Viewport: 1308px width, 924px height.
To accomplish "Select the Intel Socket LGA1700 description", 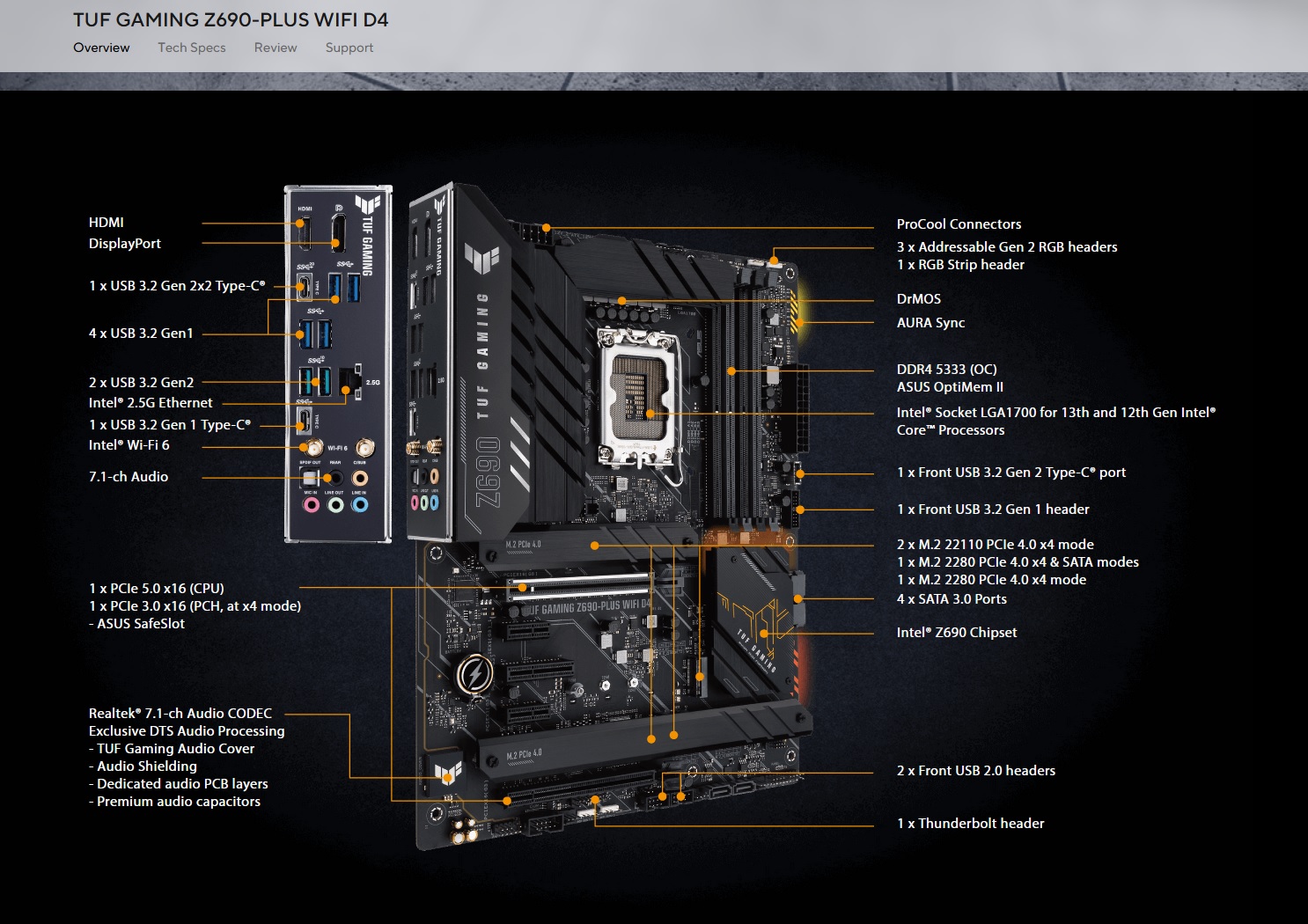I will pos(1056,422).
